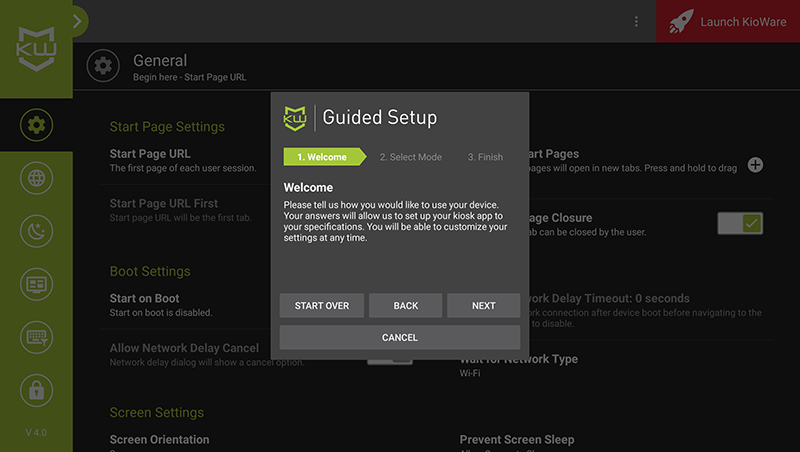Click the KioWare logo in Guided Setup dialog
The image size is (800, 452).
(295, 118)
